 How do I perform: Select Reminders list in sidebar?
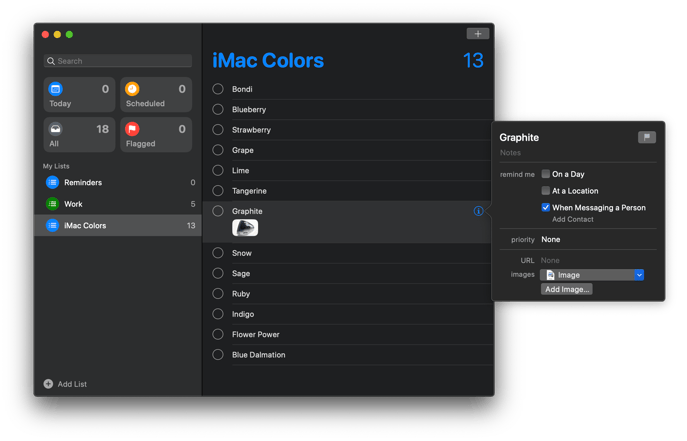point(118,182)
